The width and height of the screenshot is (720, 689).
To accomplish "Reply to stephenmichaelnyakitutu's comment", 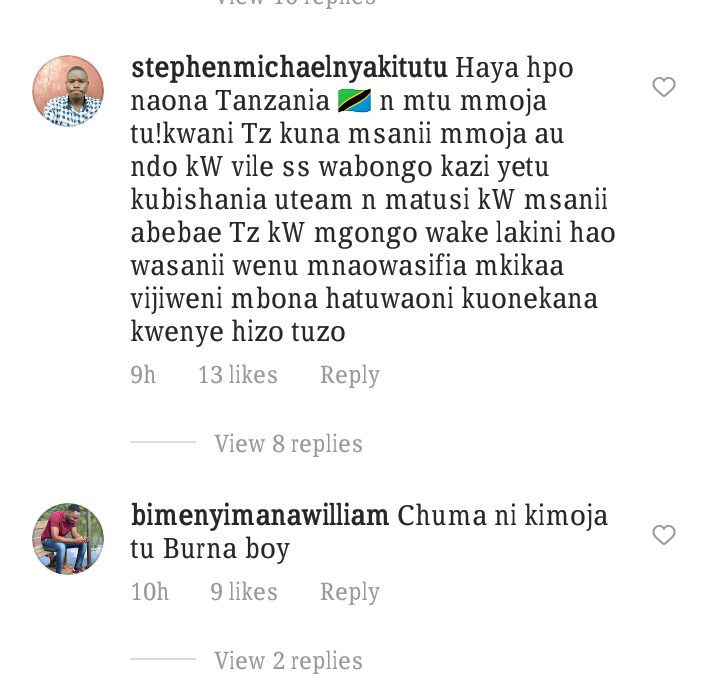I will [x=349, y=375].
